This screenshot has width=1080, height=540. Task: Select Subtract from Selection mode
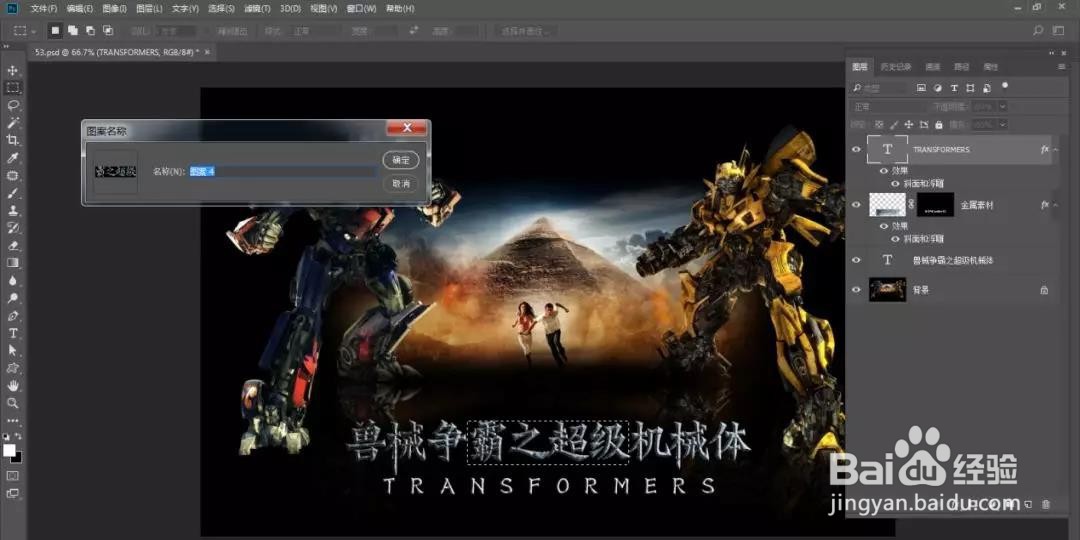(90, 30)
